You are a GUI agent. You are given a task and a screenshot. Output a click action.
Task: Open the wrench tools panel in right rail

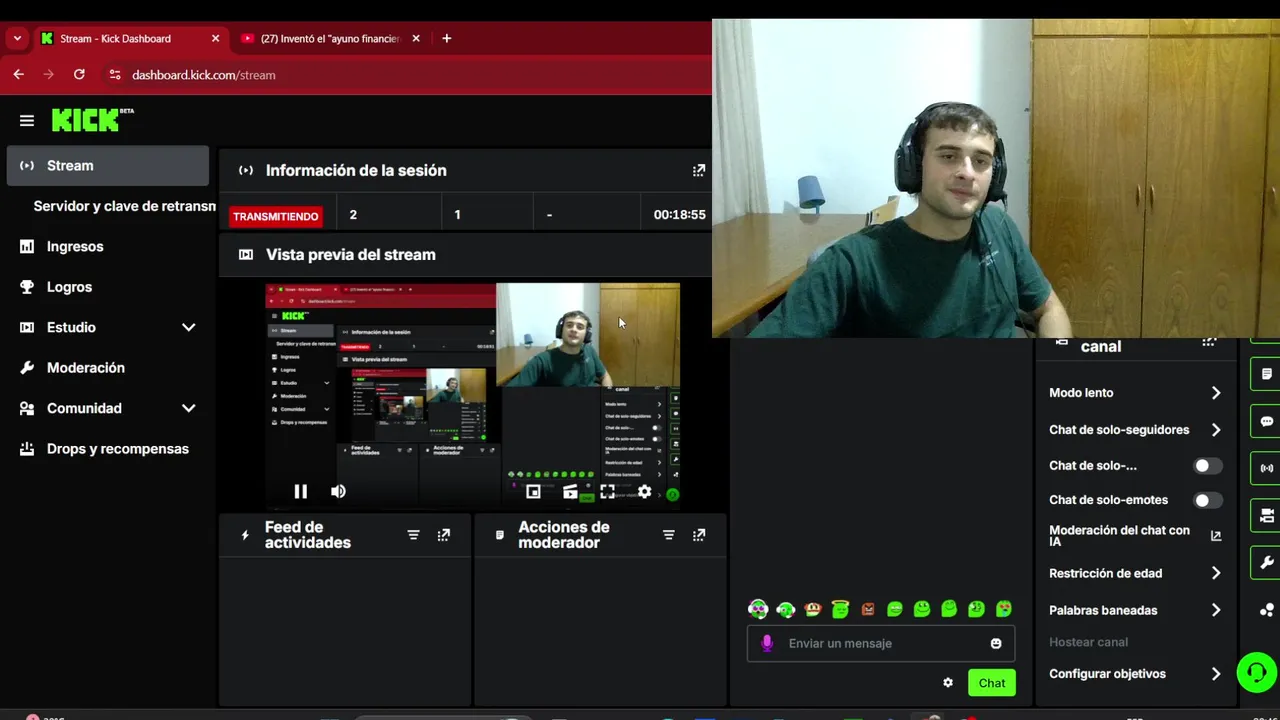point(1266,563)
